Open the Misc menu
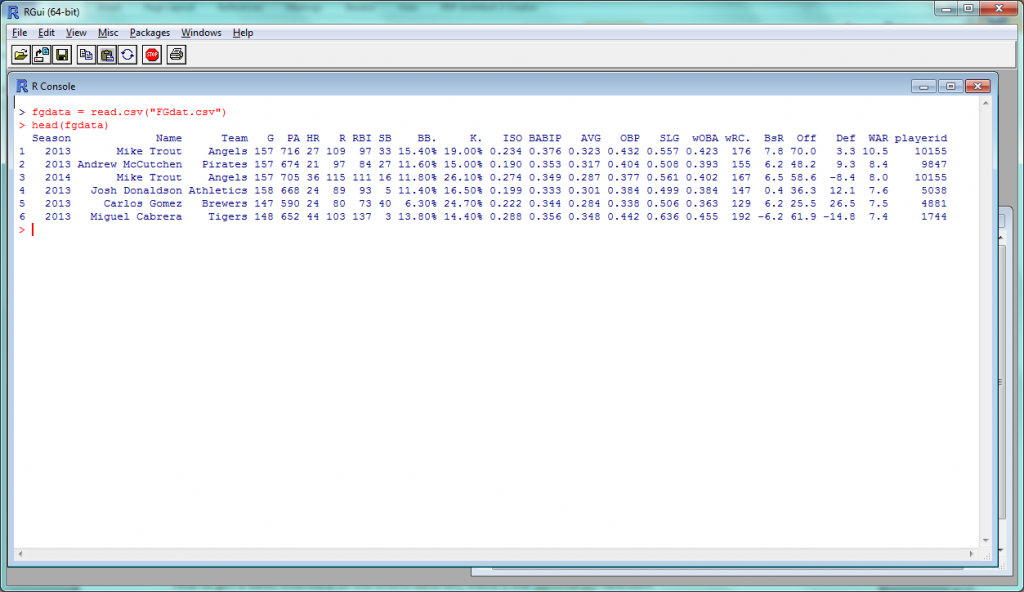The height and width of the screenshot is (592, 1024). point(108,32)
